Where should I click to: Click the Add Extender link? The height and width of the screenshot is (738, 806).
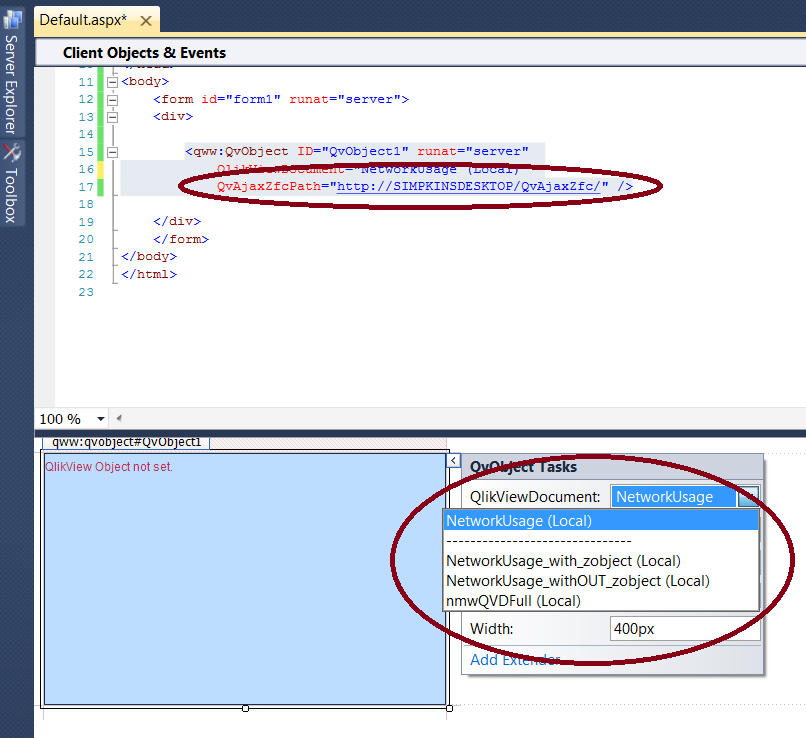[x=515, y=660]
